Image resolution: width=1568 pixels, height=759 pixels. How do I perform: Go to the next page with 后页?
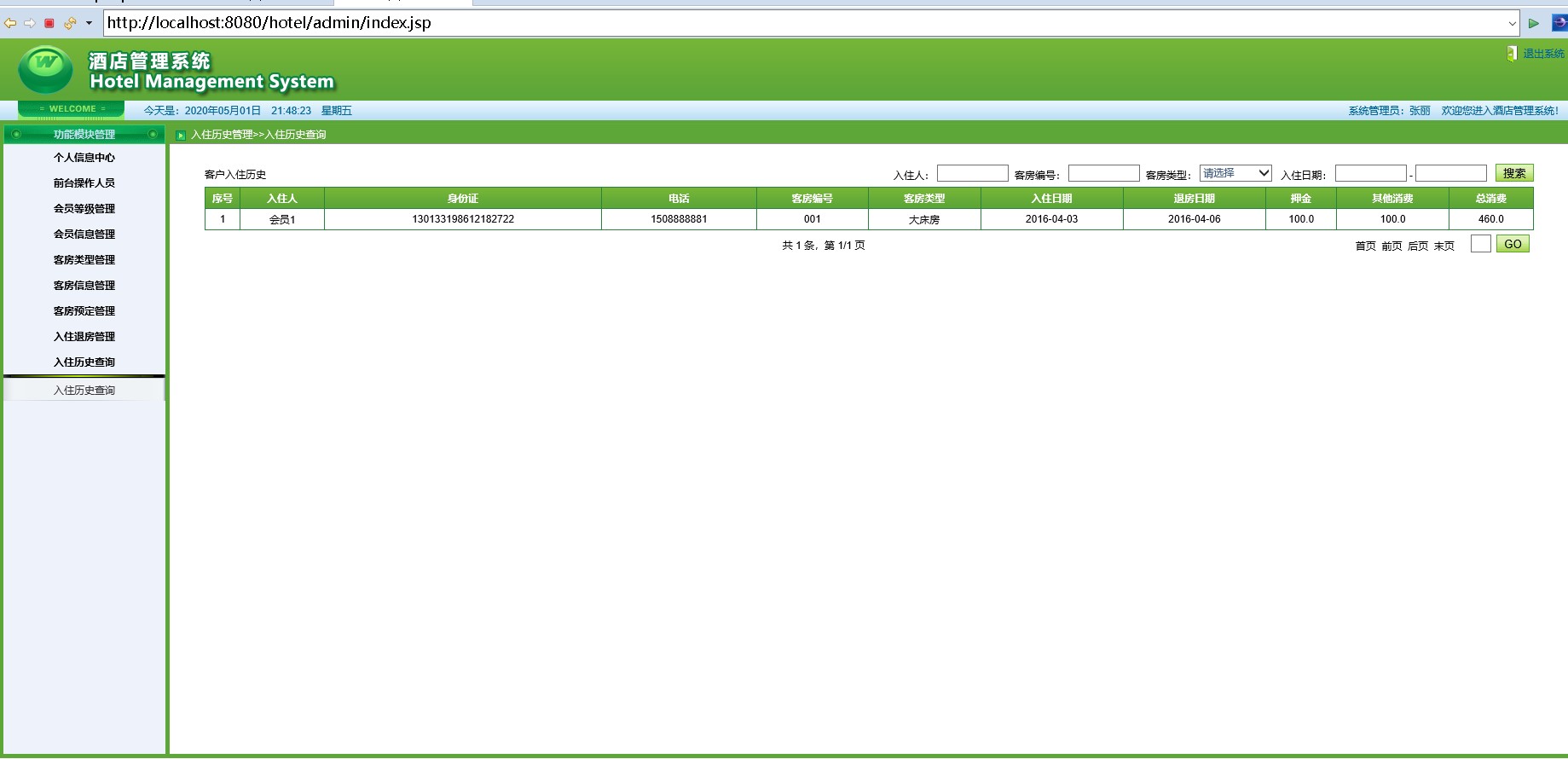(1418, 246)
